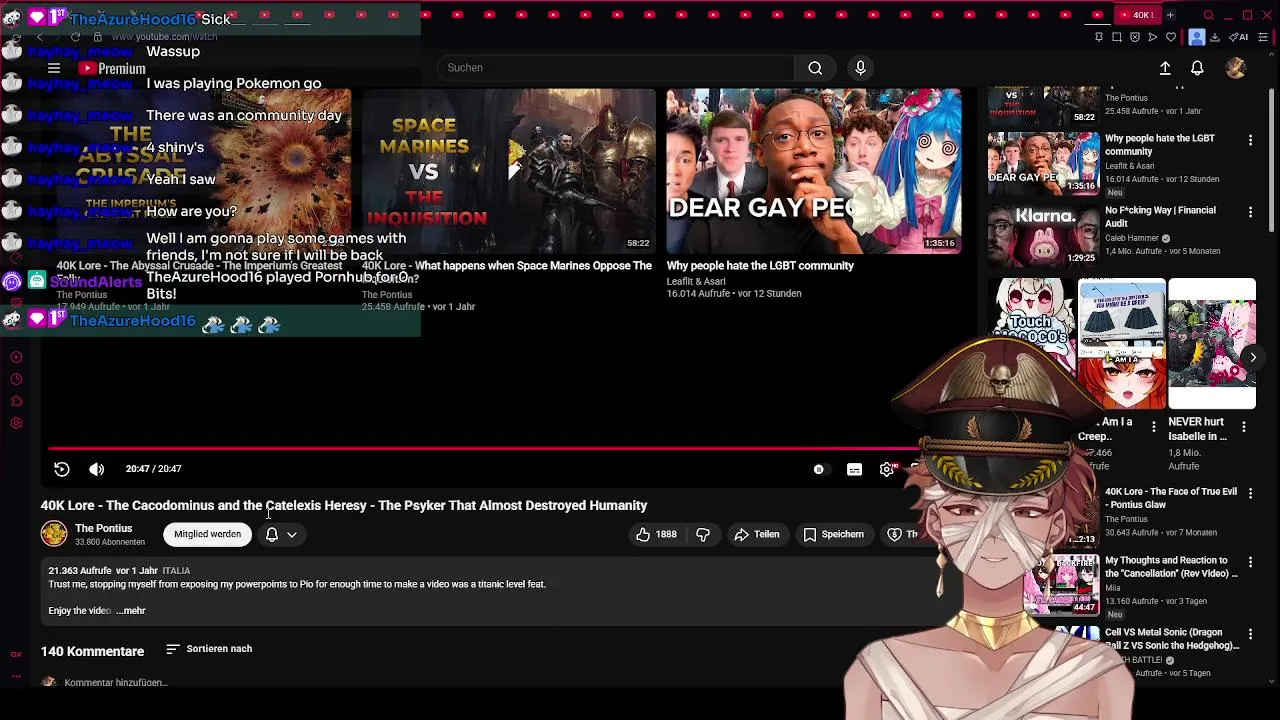This screenshot has width=1280, height=720.
Task: Open the Teilen share dialog
Action: click(756, 534)
